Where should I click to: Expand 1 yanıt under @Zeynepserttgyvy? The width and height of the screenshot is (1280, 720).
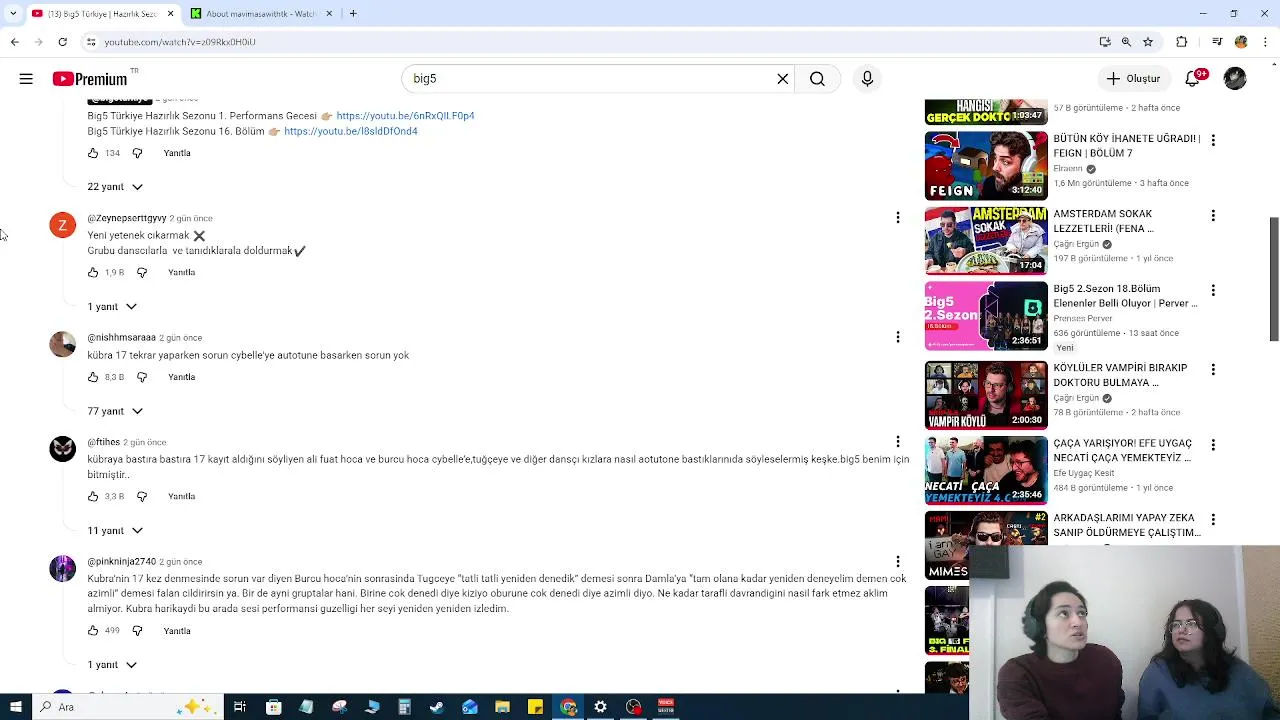[x=112, y=306]
